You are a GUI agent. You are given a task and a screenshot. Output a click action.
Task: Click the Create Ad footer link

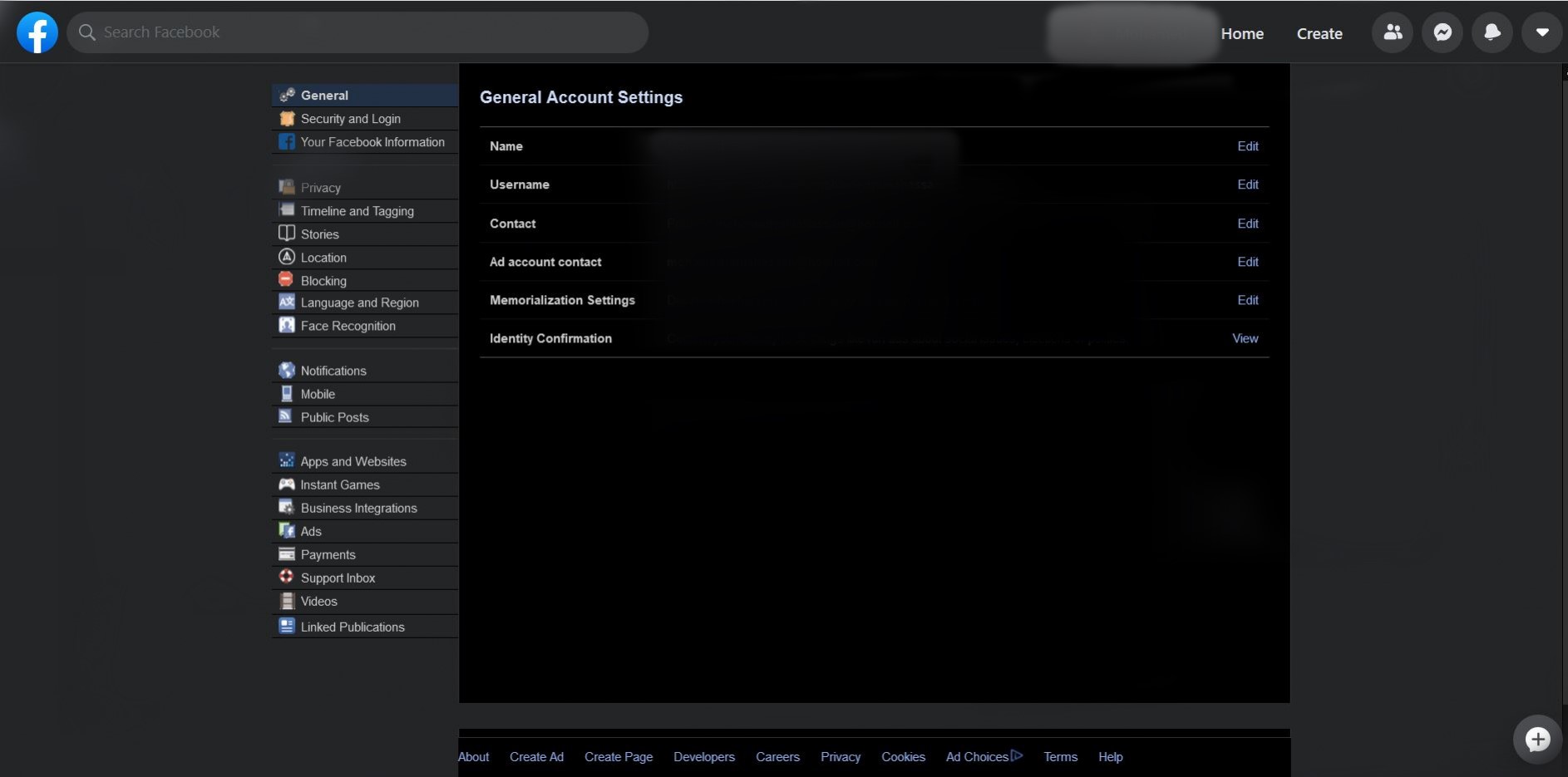click(536, 757)
